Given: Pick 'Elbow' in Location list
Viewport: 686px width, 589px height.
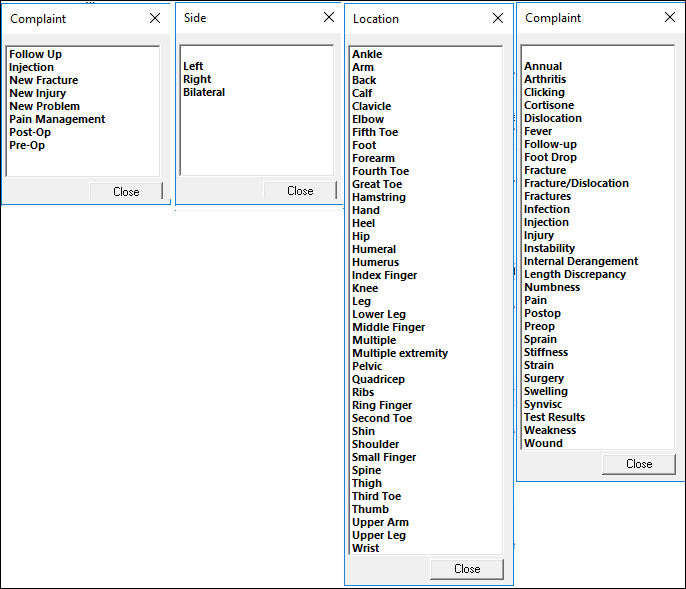Looking at the screenshot, I should [368, 119].
